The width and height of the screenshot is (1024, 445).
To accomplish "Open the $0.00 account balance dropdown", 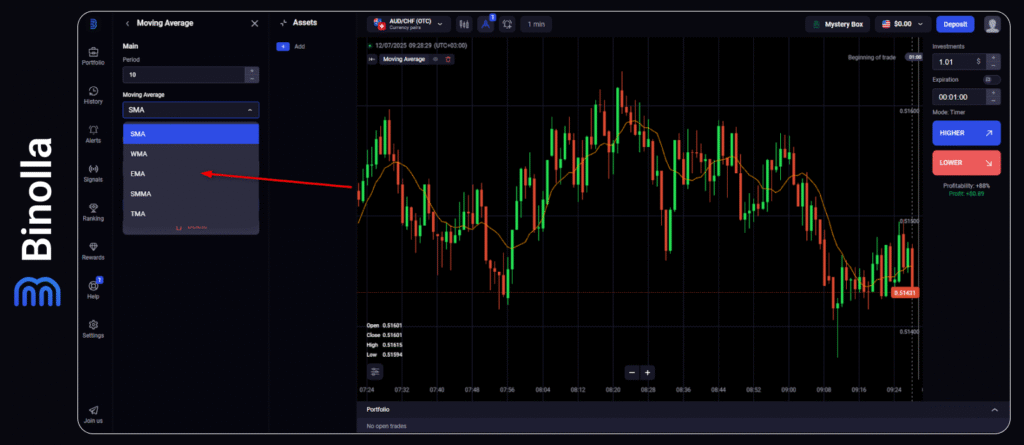I will pyautogui.click(x=902, y=23).
